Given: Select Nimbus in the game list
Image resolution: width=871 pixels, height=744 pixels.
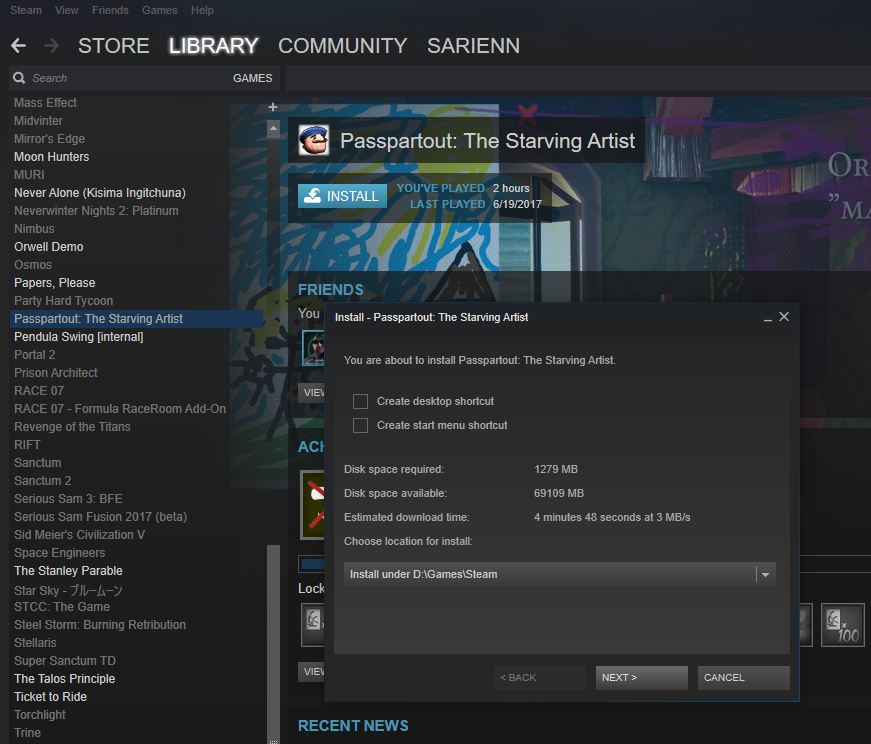Looking at the screenshot, I should (x=34, y=229).
